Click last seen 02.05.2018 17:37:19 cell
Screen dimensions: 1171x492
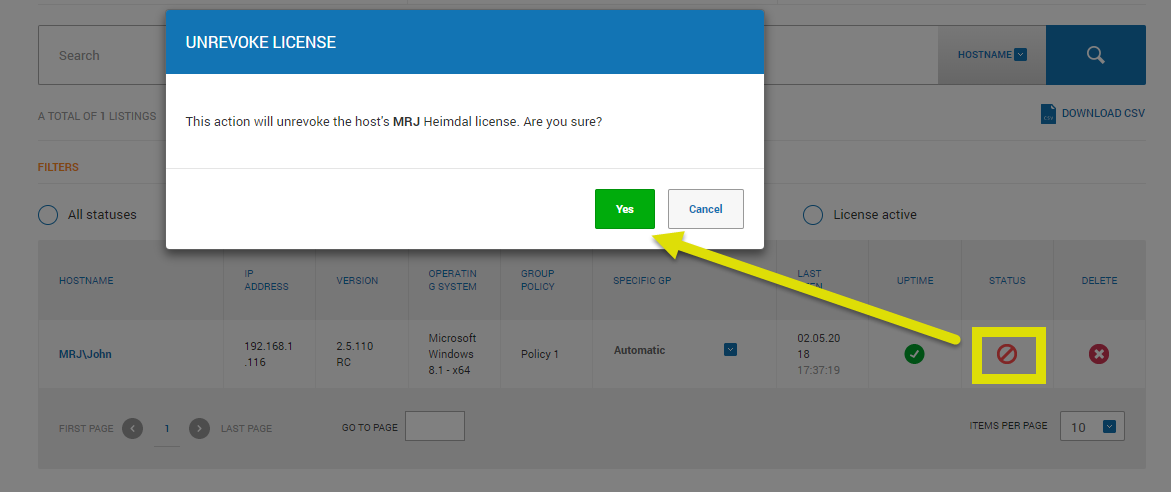pos(819,354)
